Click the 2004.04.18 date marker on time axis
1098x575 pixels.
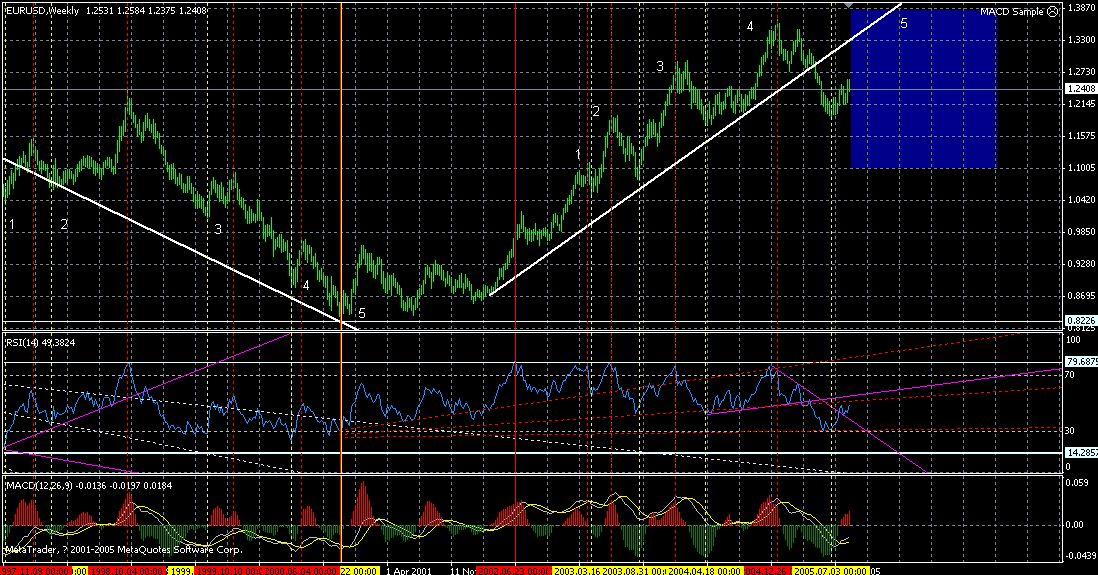(x=704, y=571)
